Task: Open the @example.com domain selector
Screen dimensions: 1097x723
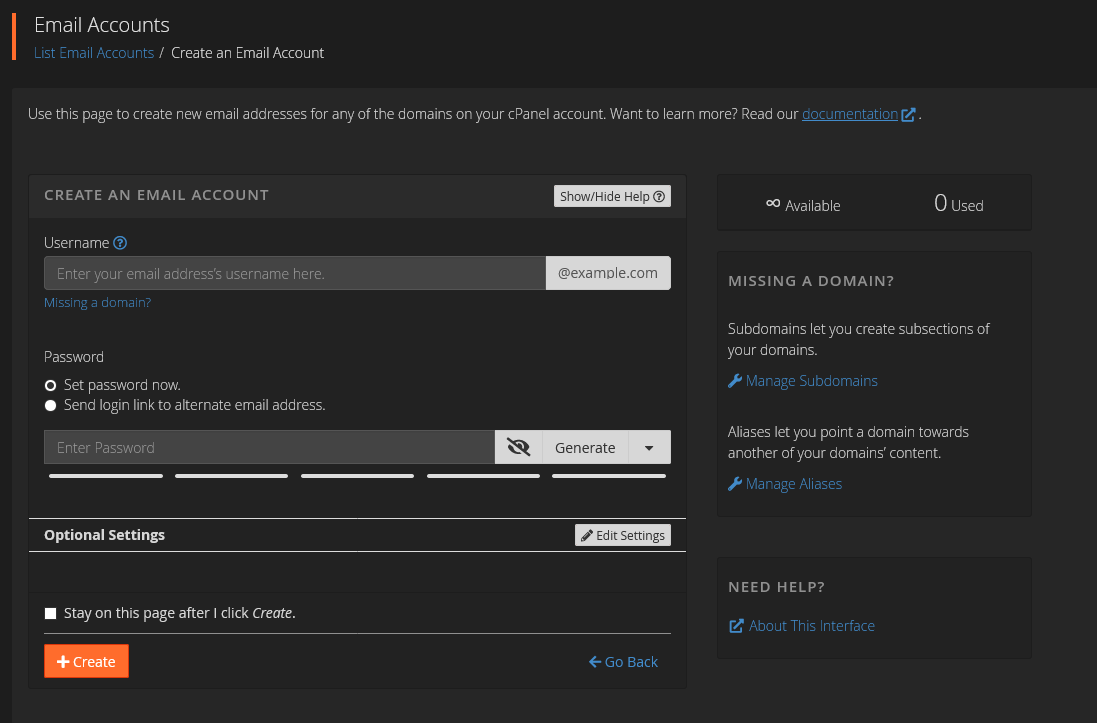Action: click(x=607, y=272)
